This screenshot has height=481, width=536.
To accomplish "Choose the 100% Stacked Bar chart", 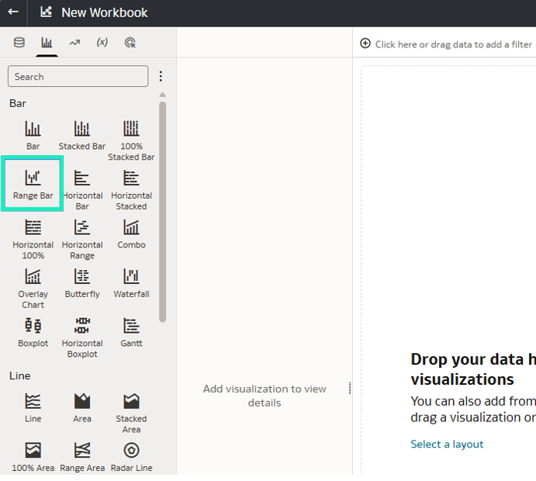I will (x=131, y=141).
